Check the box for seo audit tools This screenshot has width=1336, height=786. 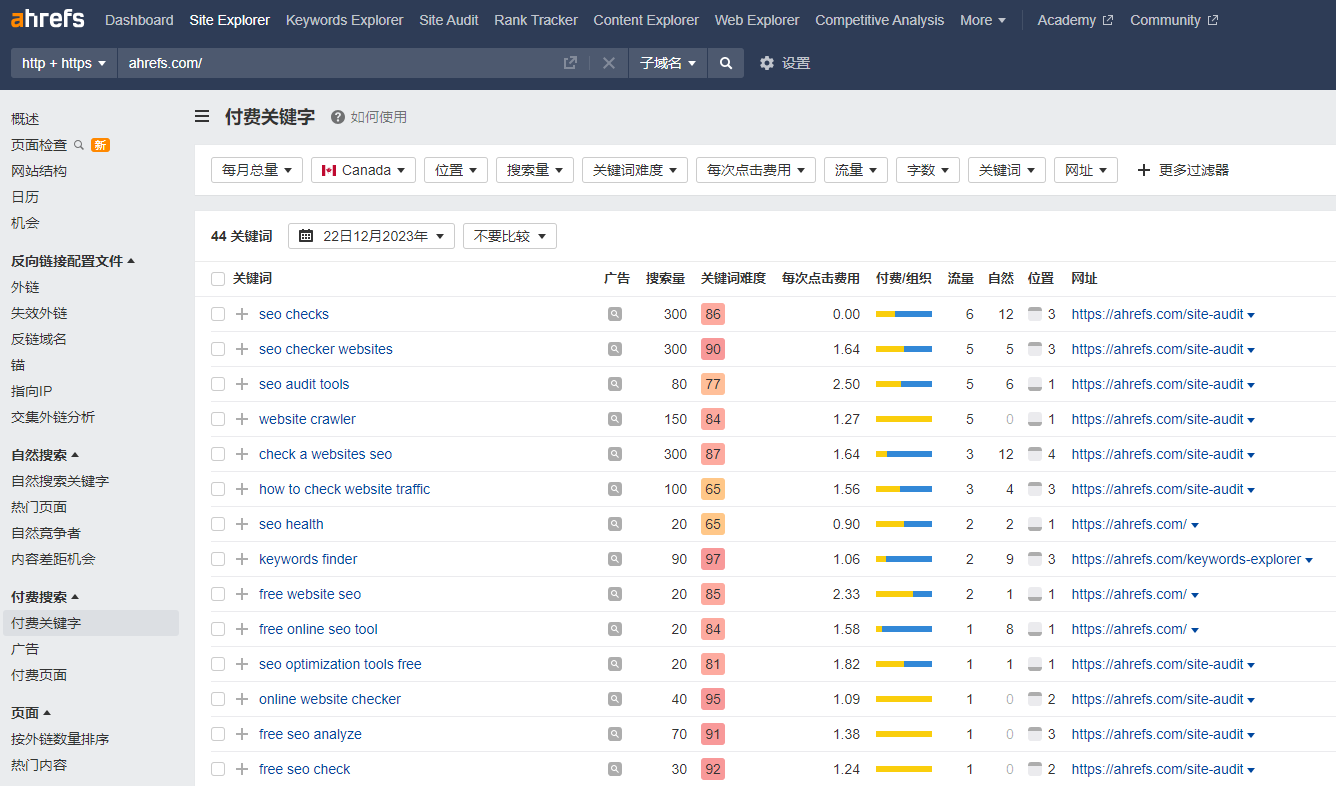218,384
